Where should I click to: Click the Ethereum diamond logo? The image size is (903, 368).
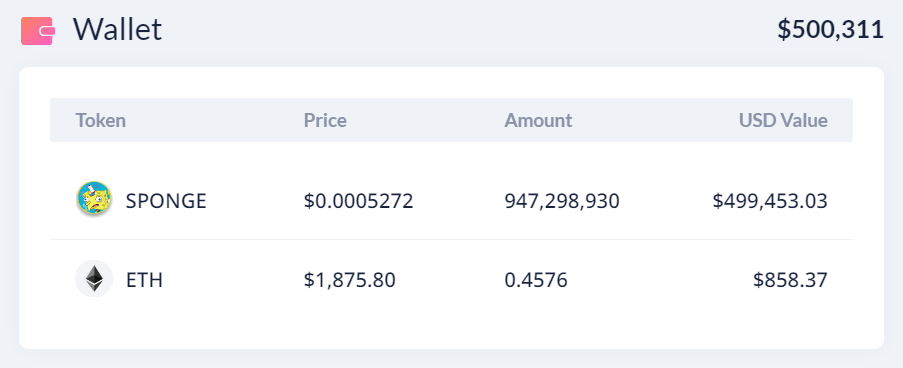coord(93,279)
